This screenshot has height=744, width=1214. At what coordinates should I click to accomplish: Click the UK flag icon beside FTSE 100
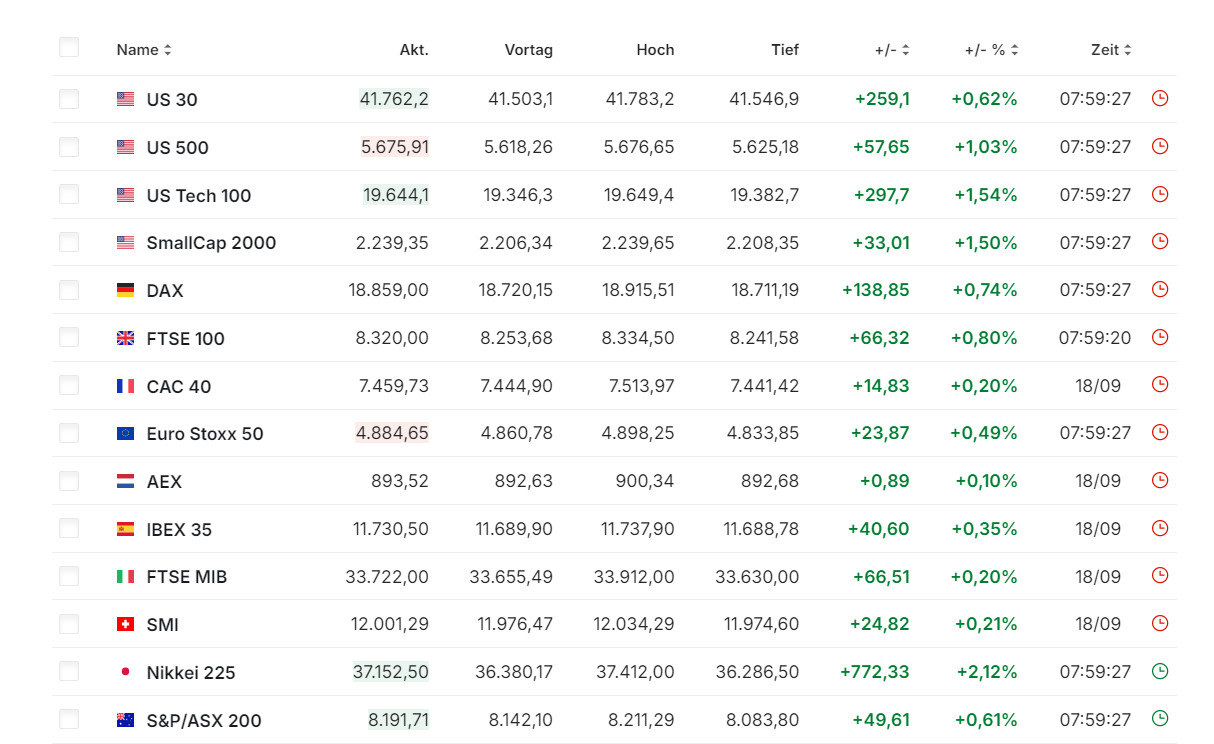point(125,338)
